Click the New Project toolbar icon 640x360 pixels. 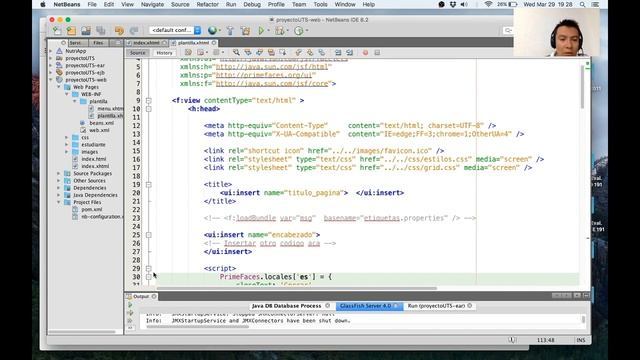(71, 31)
